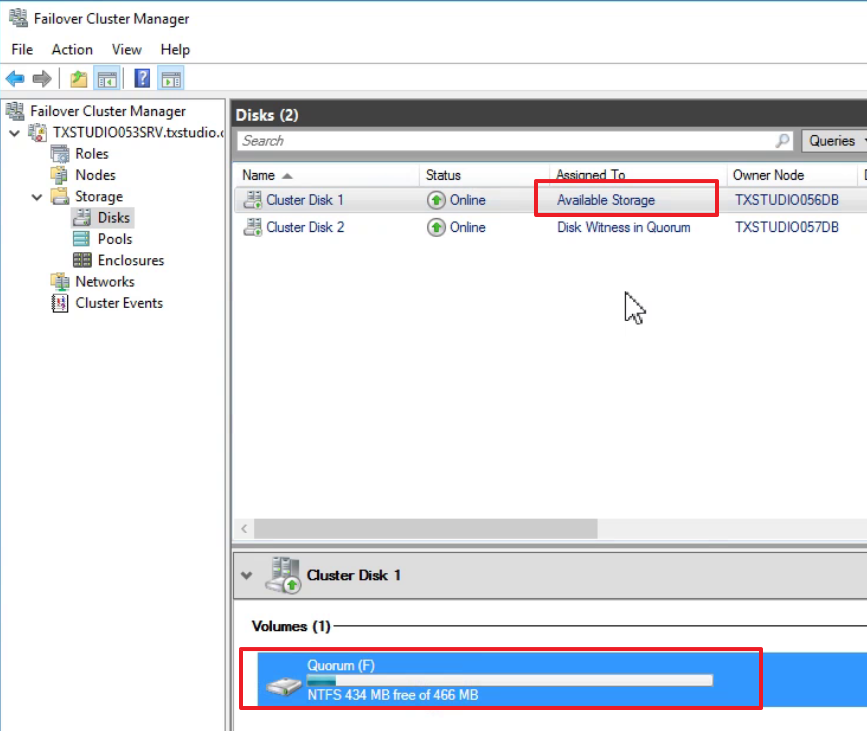867x731 pixels.
Task: Click the TXSTUDIO053SRV cluster icon
Action: pyautogui.click(x=38, y=133)
